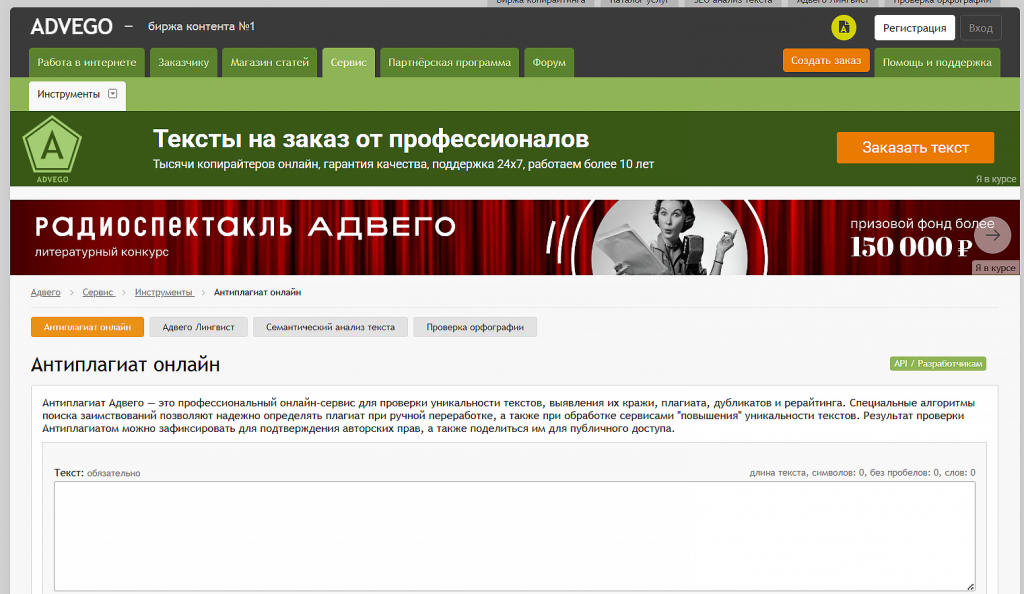Click the Регистрация button
This screenshot has width=1024, height=594.
tap(914, 28)
